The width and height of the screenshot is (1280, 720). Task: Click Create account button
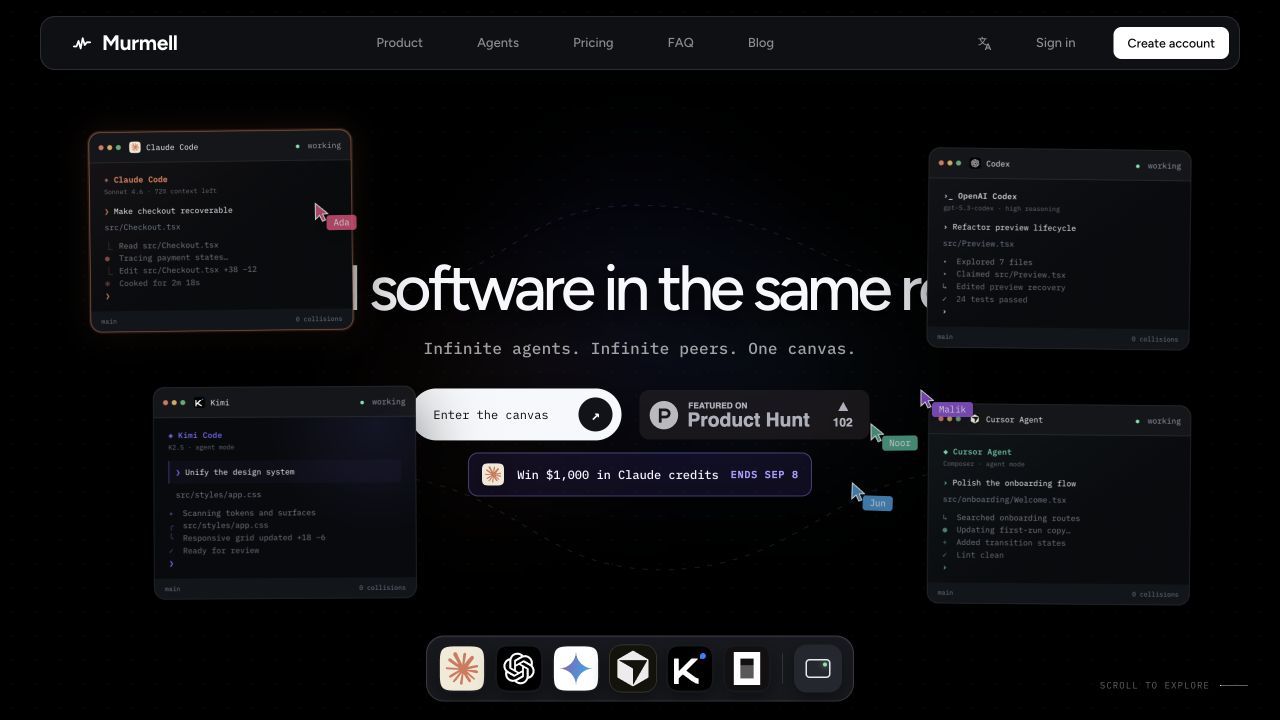[1171, 43]
